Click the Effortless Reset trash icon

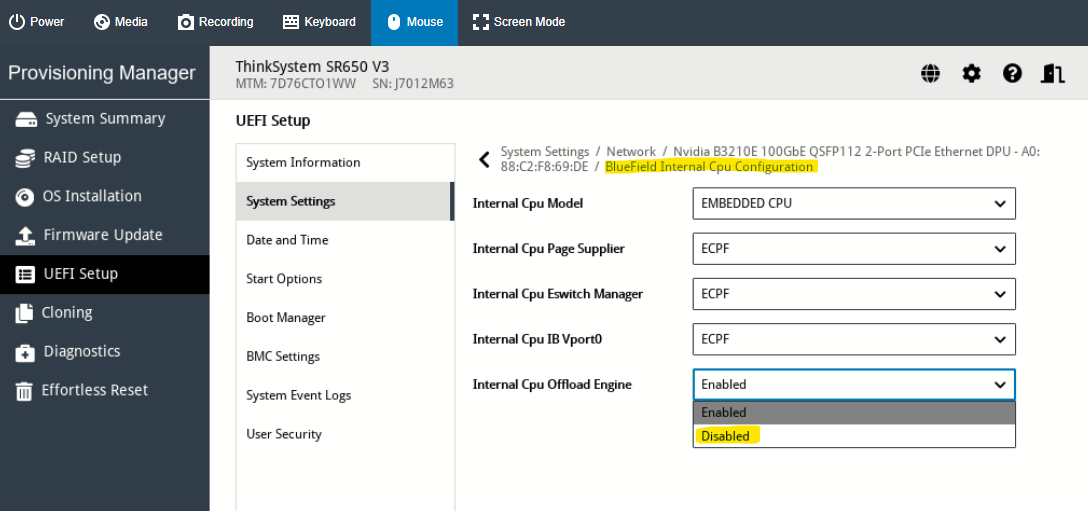[24, 391]
